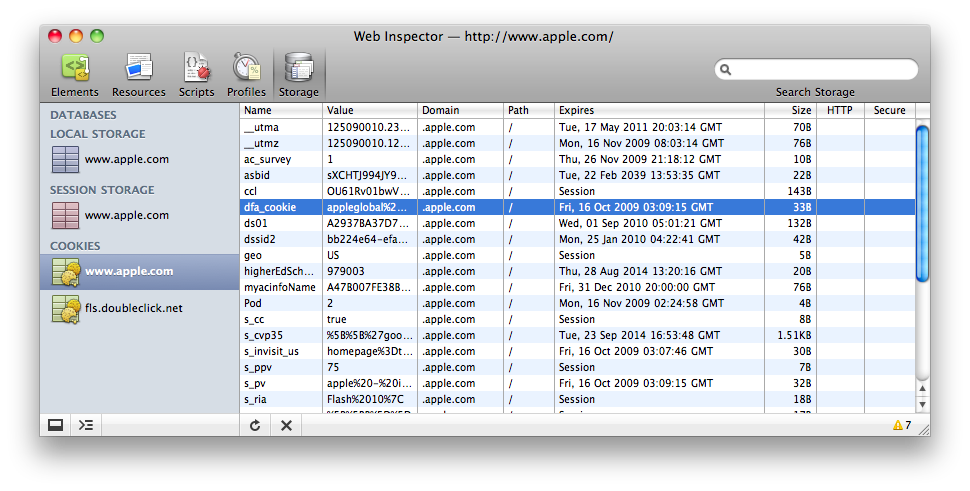This screenshot has height=491, width=970.
Task: Open the Scripts panel
Action: point(197,75)
